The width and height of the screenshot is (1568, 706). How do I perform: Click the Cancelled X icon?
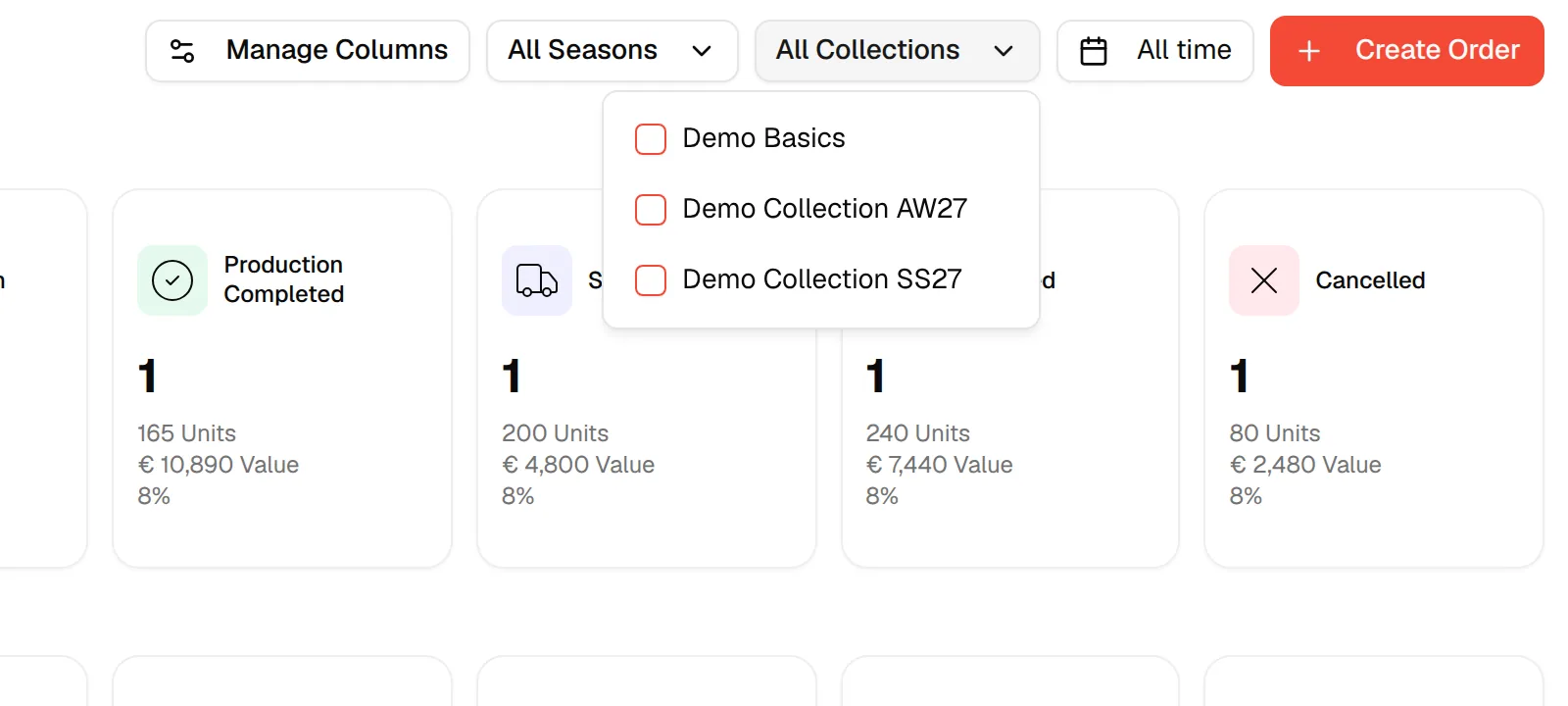pyautogui.click(x=1264, y=280)
